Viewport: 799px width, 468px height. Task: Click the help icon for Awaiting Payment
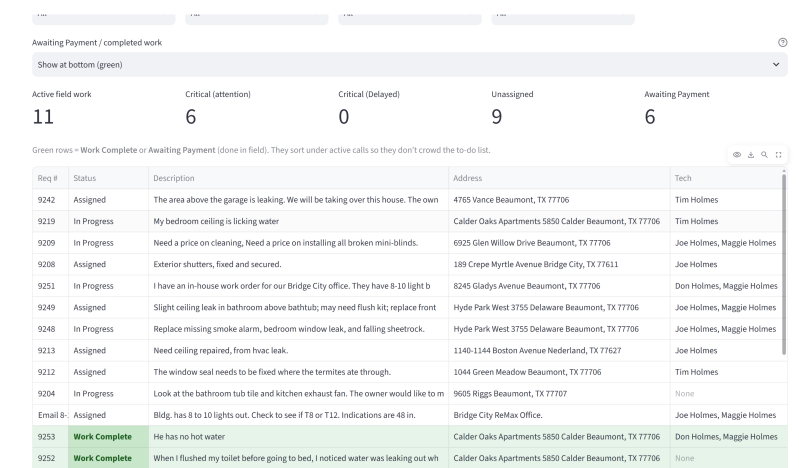[782, 42]
